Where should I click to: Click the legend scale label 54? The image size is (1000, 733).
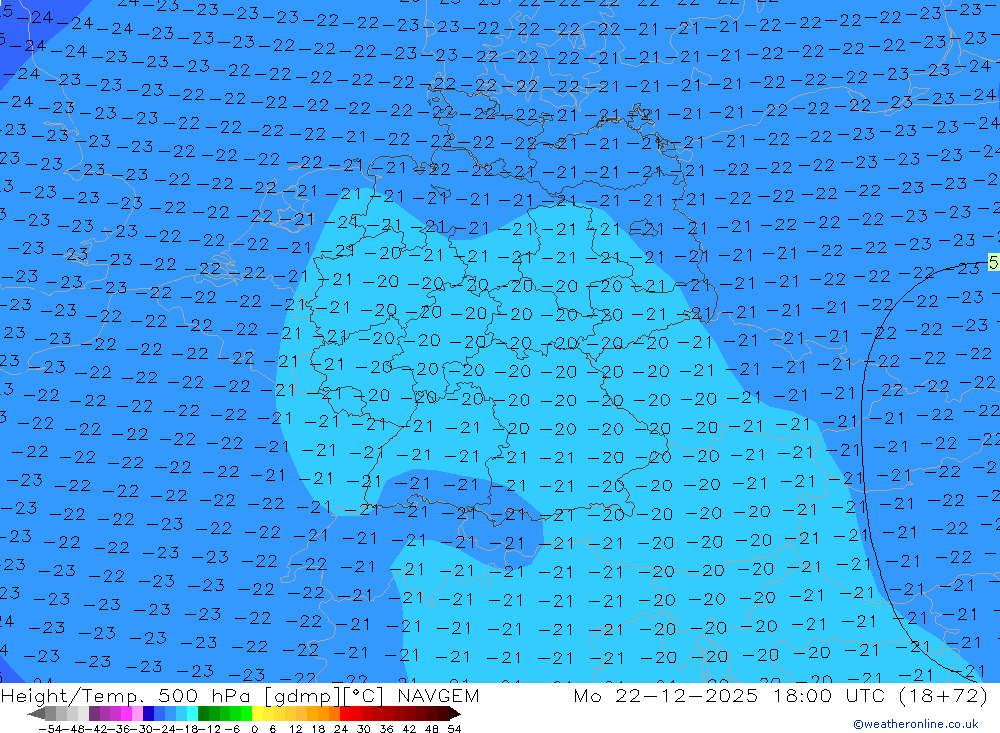click(454, 729)
